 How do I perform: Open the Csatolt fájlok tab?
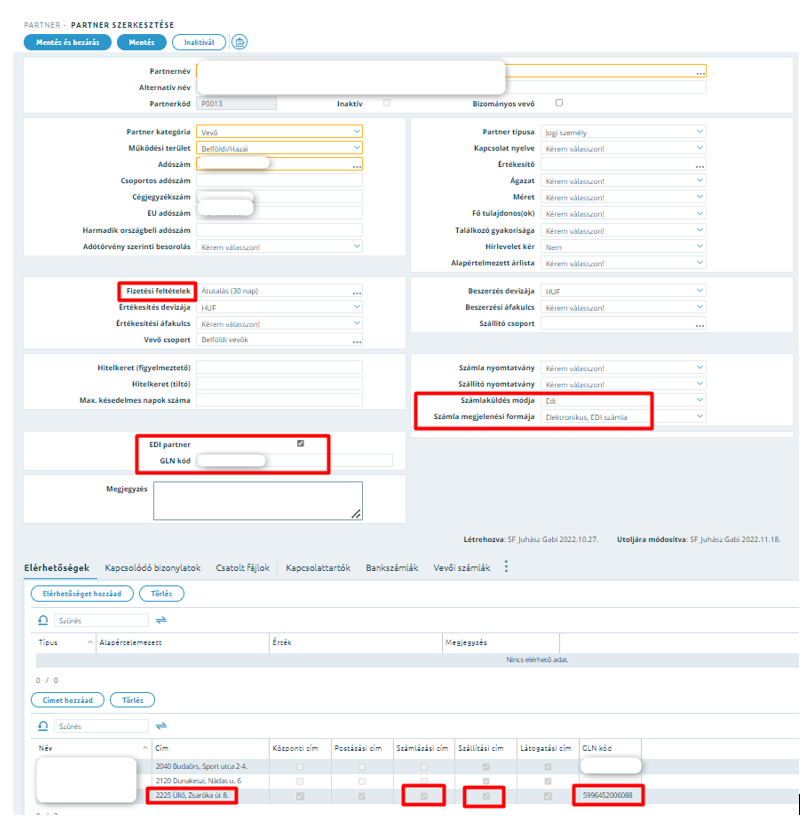click(x=243, y=567)
